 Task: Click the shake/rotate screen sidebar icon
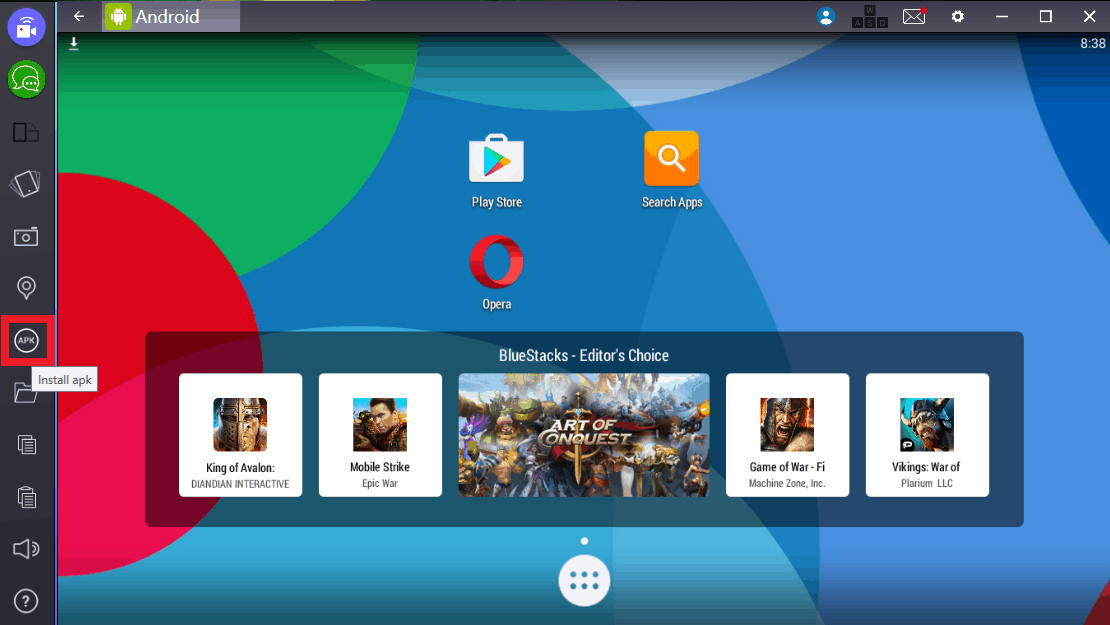point(25,184)
